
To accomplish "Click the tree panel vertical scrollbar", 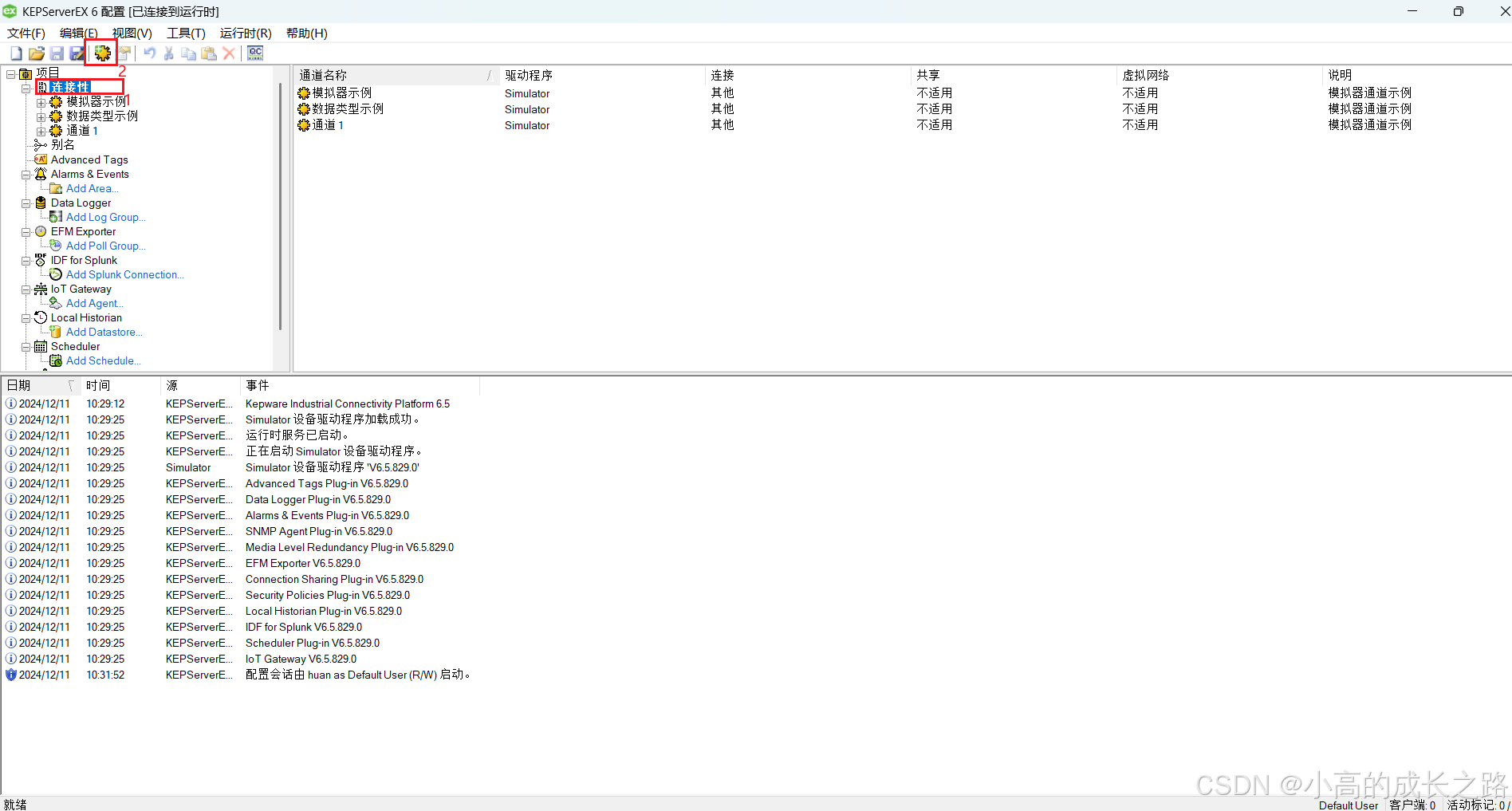I will click(x=280, y=205).
